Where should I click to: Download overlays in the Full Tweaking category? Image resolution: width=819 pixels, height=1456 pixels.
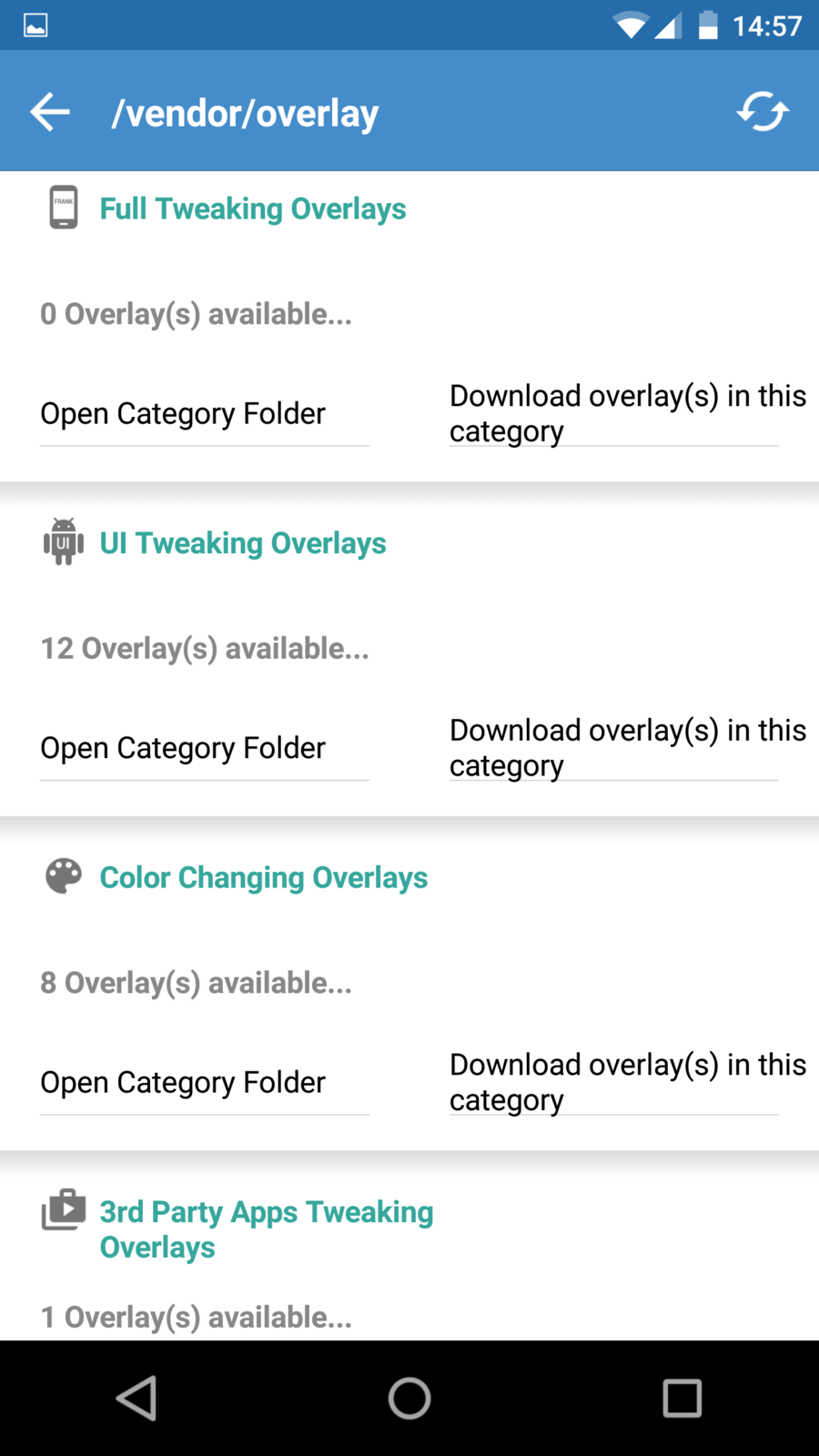627,414
